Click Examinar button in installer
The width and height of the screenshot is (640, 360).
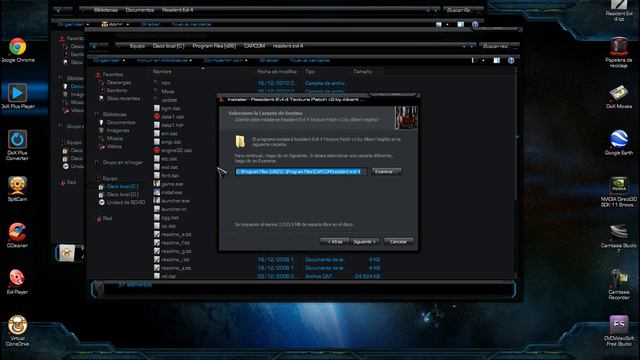pos(386,172)
